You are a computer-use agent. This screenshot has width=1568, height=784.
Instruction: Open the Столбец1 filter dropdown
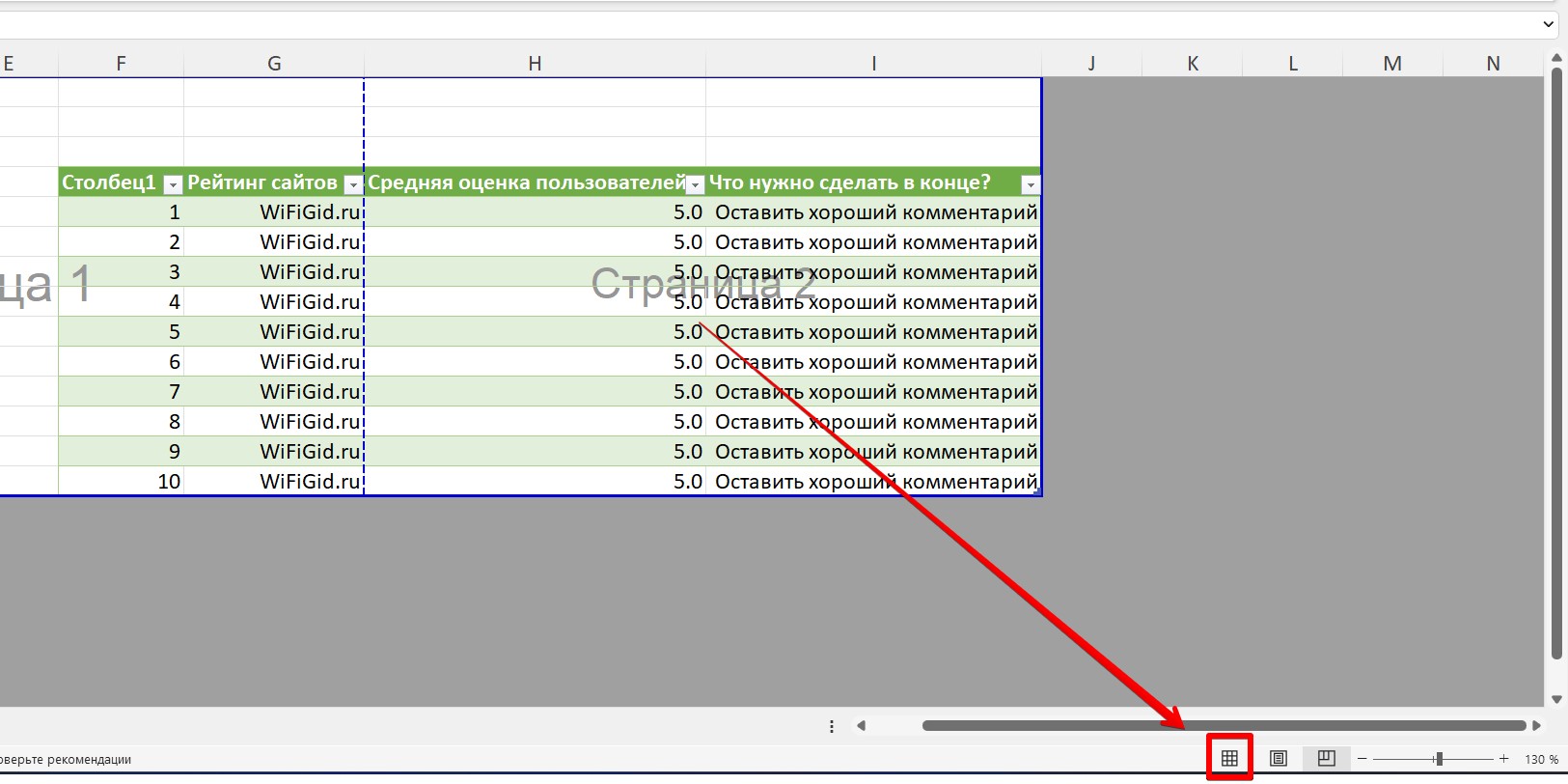click(173, 184)
